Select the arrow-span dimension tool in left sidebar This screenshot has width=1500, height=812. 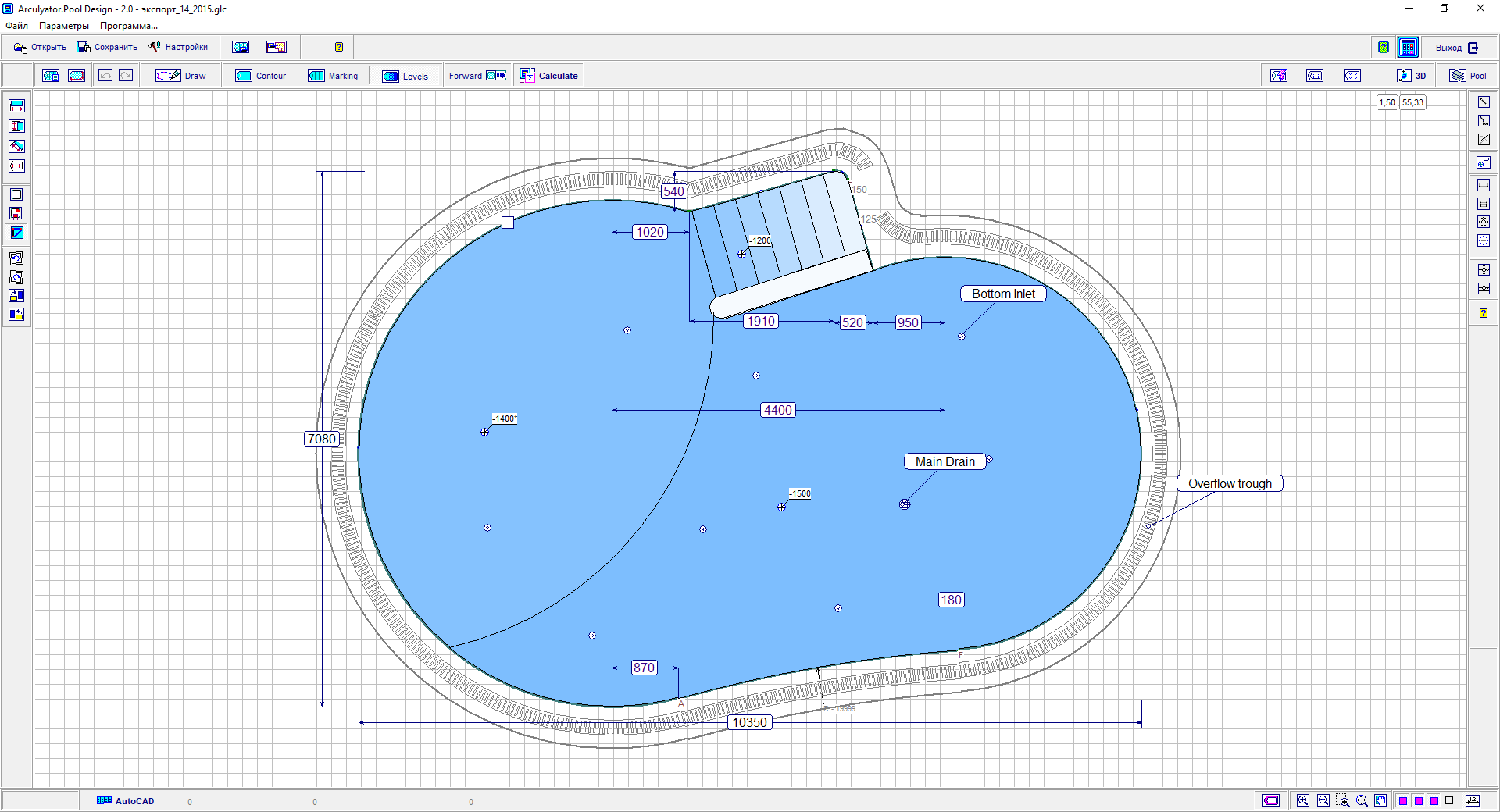[16, 166]
